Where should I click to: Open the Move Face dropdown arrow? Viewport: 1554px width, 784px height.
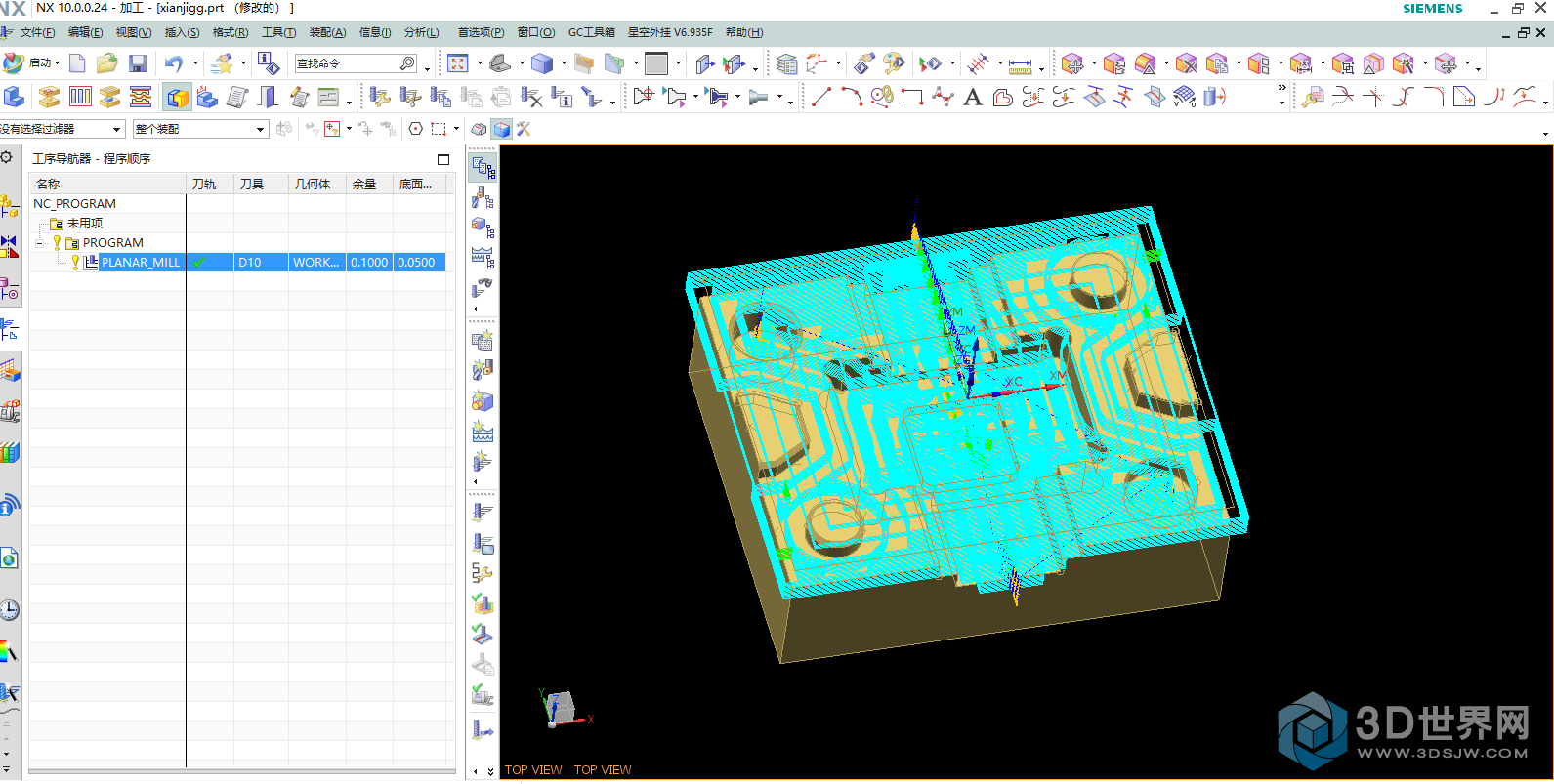click(x=1094, y=64)
